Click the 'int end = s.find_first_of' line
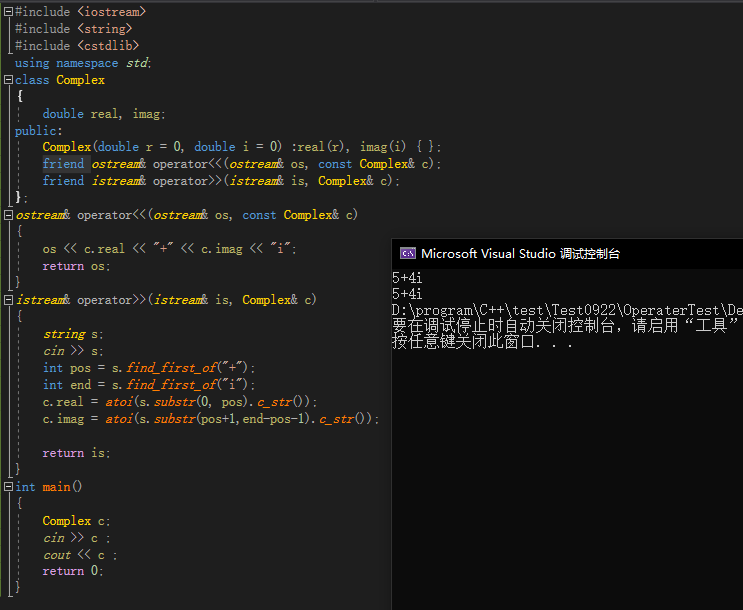 149,385
